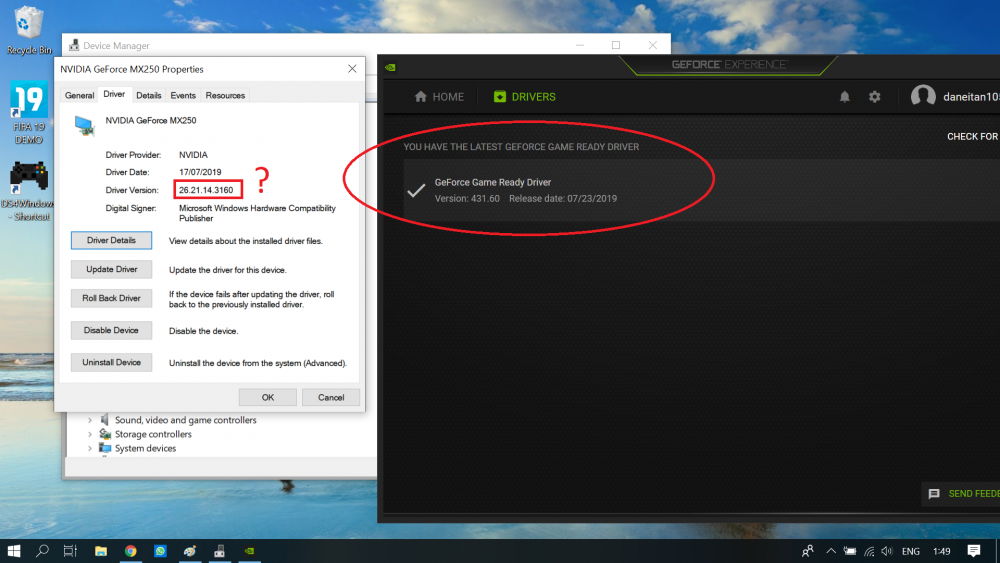Select the DRIVERS tab in GeForce Experience
The height and width of the screenshot is (563, 1000).
click(524, 97)
